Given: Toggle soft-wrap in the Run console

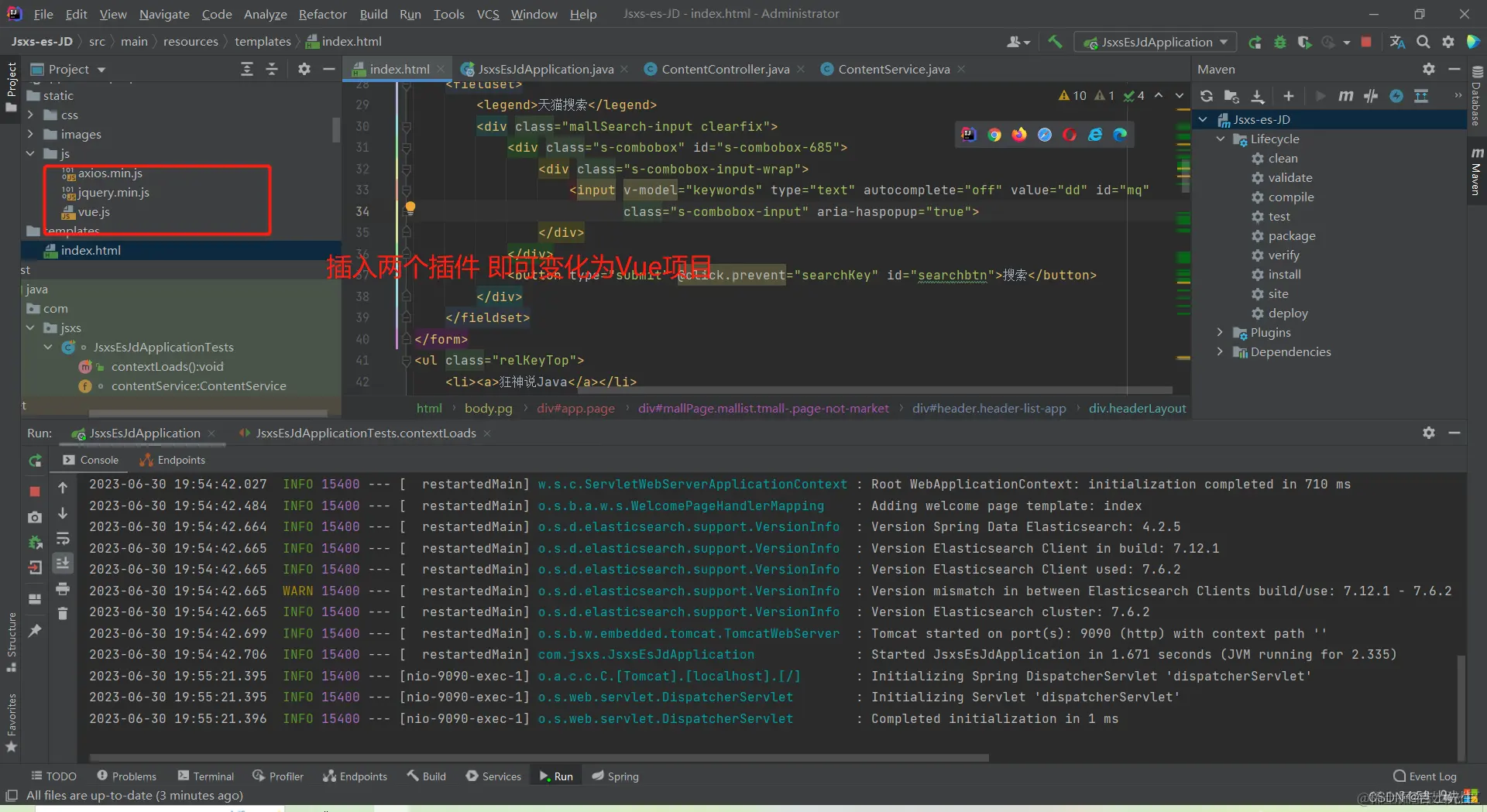Looking at the screenshot, I should click(63, 539).
